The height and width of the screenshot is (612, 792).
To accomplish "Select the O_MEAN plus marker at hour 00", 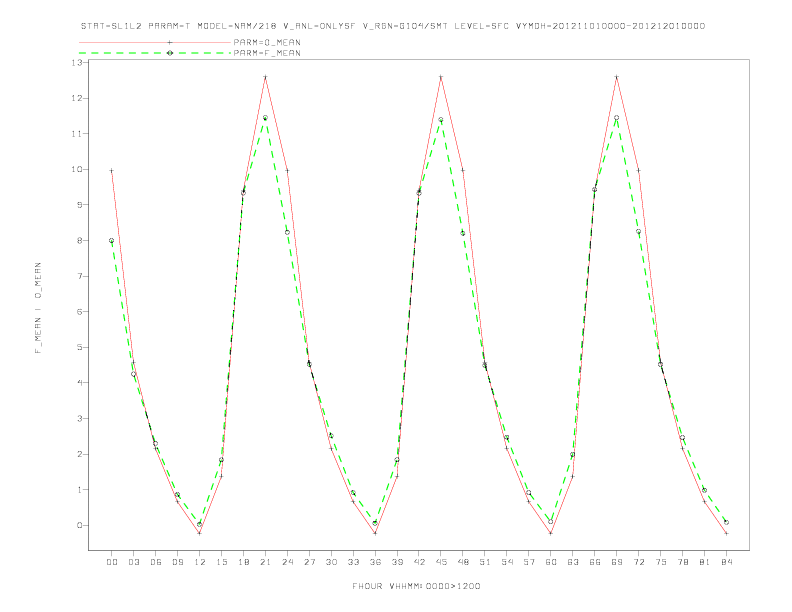I will click(112, 171).
